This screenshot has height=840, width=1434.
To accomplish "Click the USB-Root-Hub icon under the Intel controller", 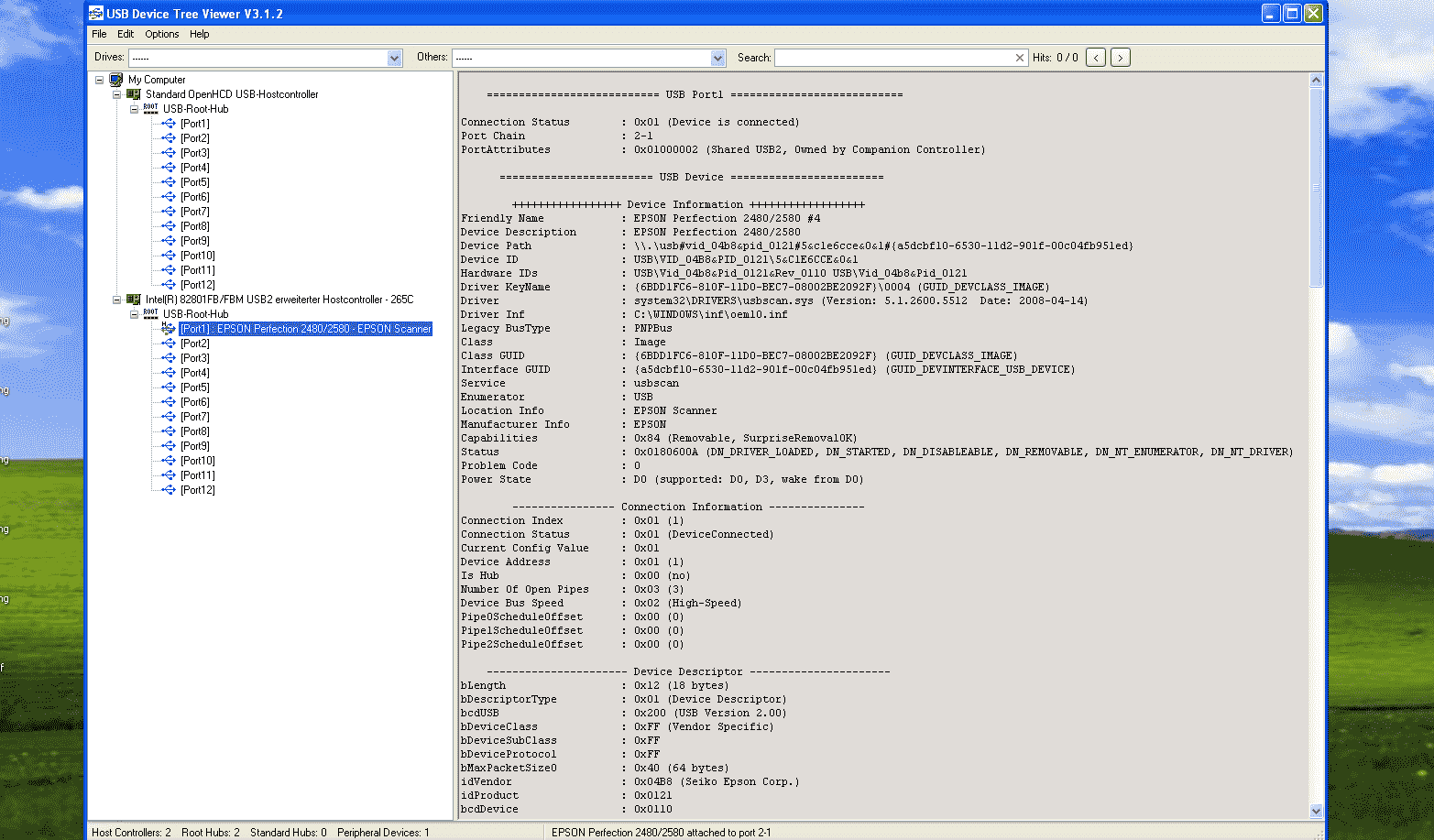I will click(x=151, y=314).
